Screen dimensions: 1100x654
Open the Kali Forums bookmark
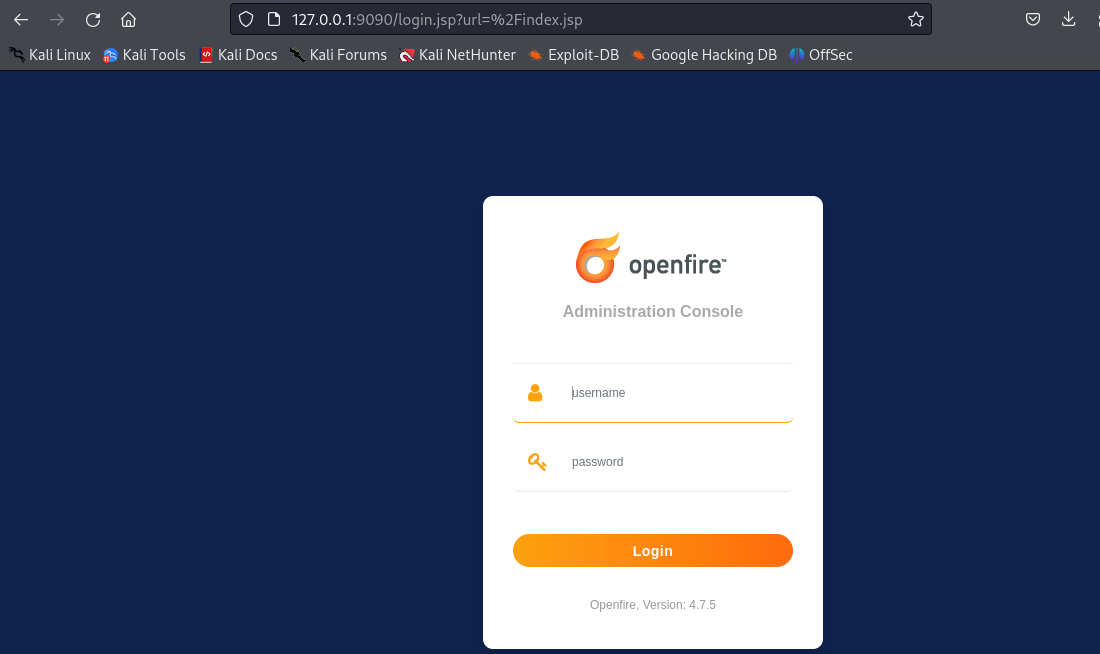tap(338, 55)
